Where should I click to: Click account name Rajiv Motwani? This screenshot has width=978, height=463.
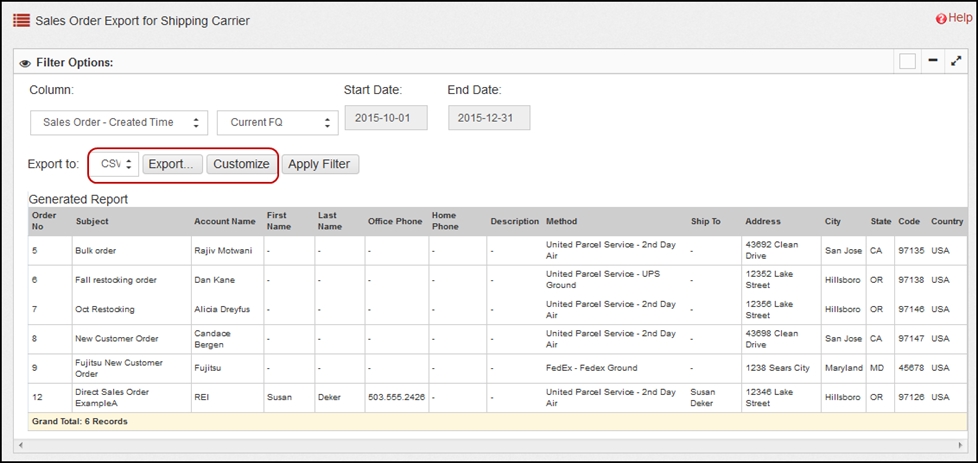(x=223, y=250)
